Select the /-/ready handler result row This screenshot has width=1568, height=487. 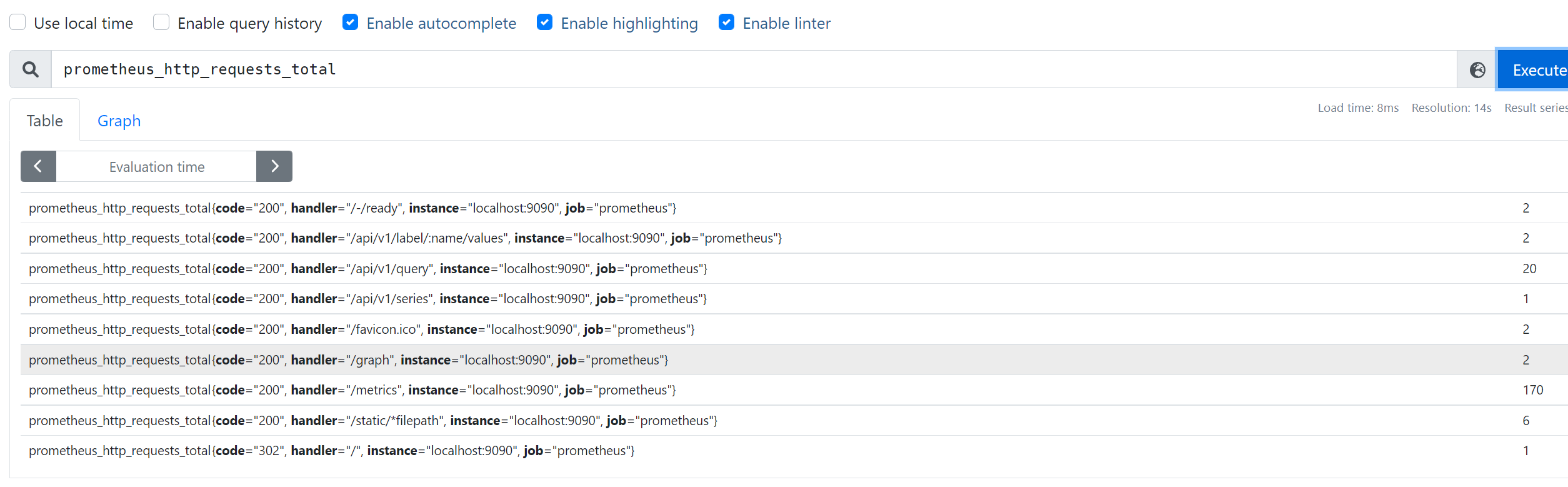click(x=794, y=208)
